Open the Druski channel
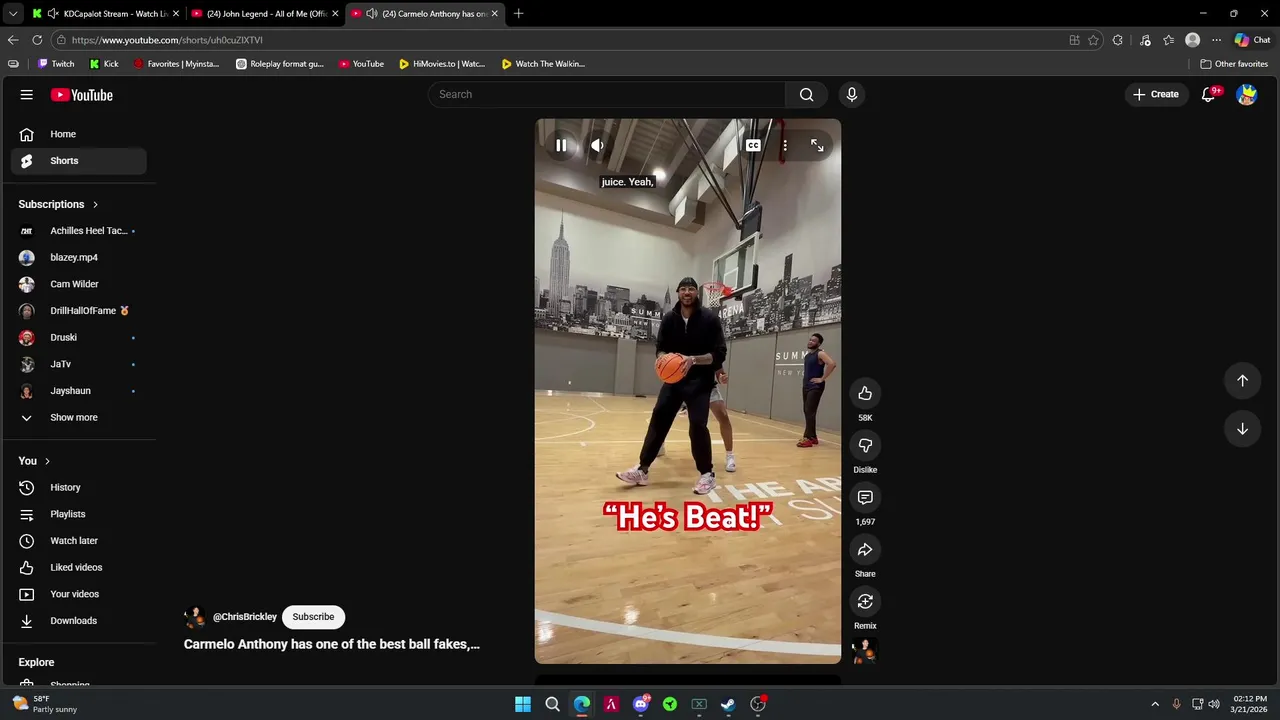The width and height of the screenshot is (1280, 720). (x=79, y=337)
